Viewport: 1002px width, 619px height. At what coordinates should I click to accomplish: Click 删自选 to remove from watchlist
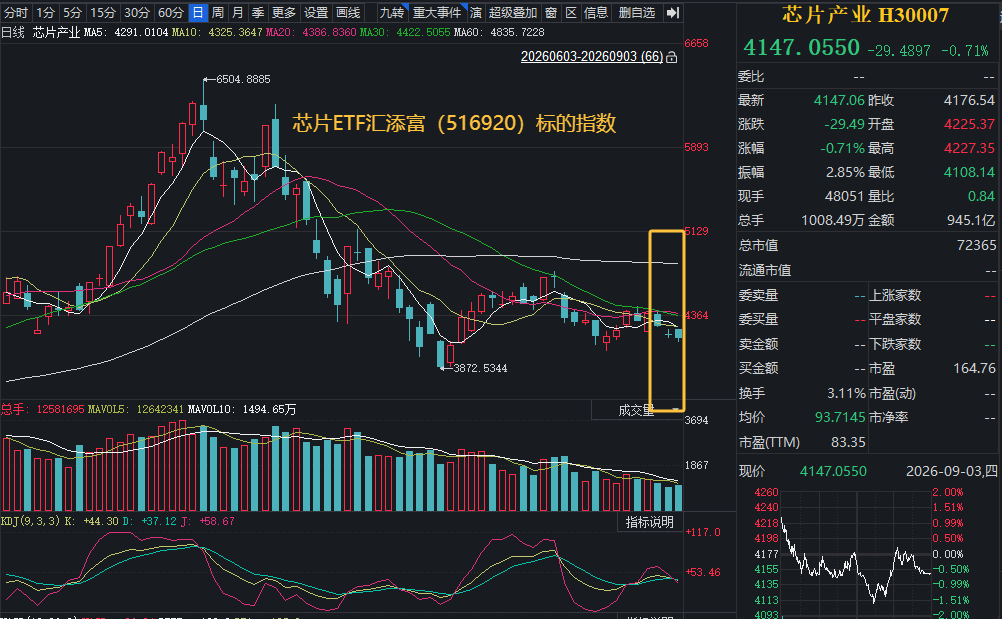(636, 12)
